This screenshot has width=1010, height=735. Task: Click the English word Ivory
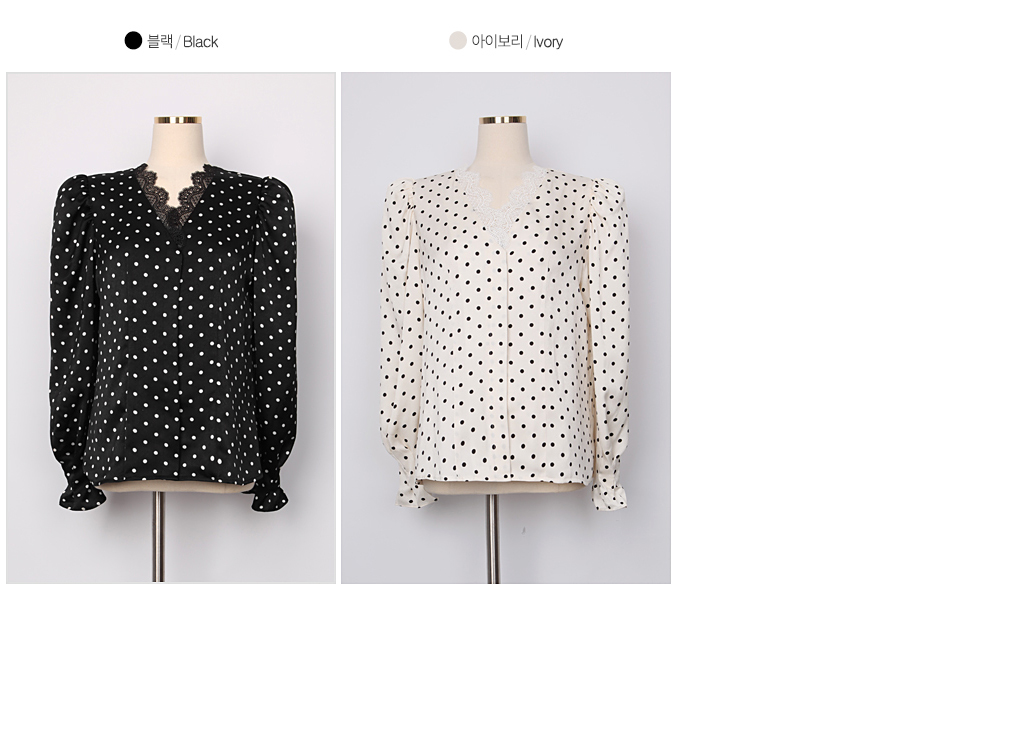coord(548,43)
